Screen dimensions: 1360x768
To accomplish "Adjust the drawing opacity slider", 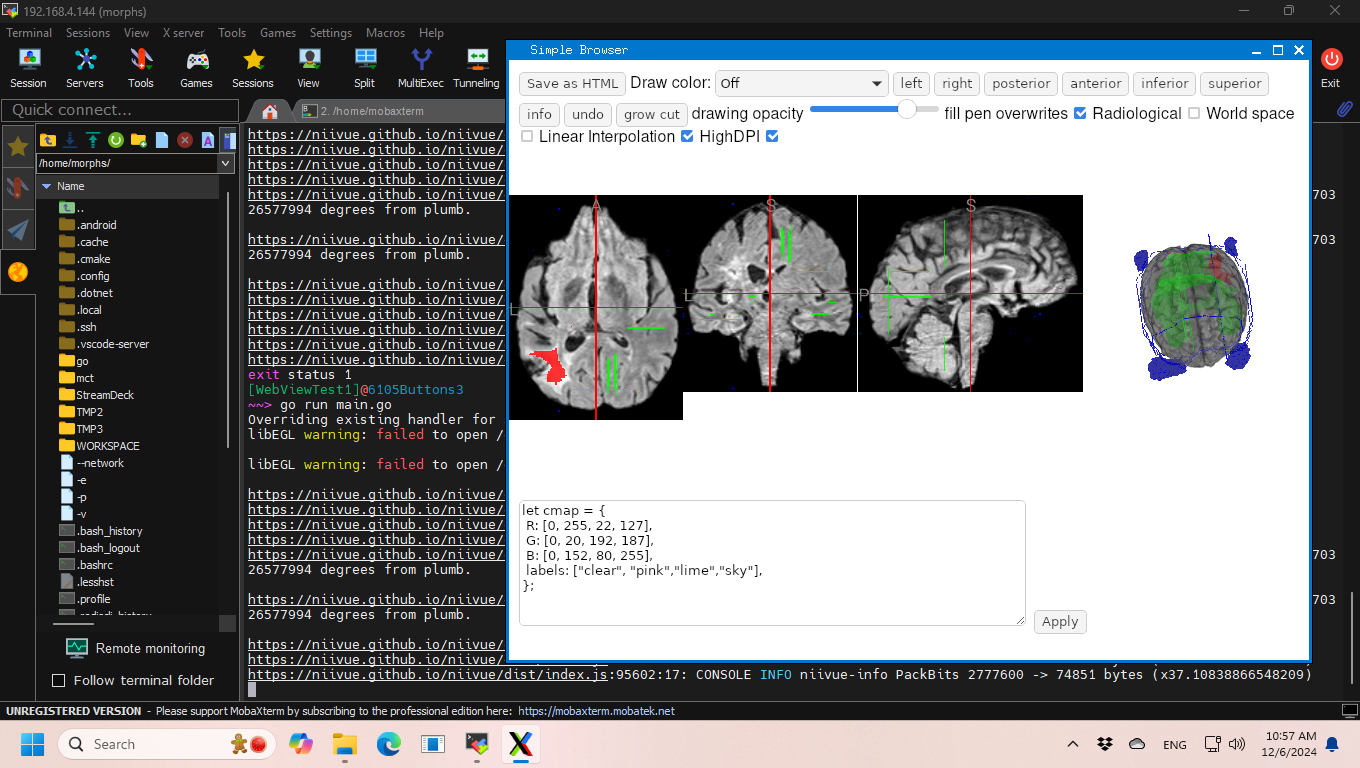I will 874,109.
